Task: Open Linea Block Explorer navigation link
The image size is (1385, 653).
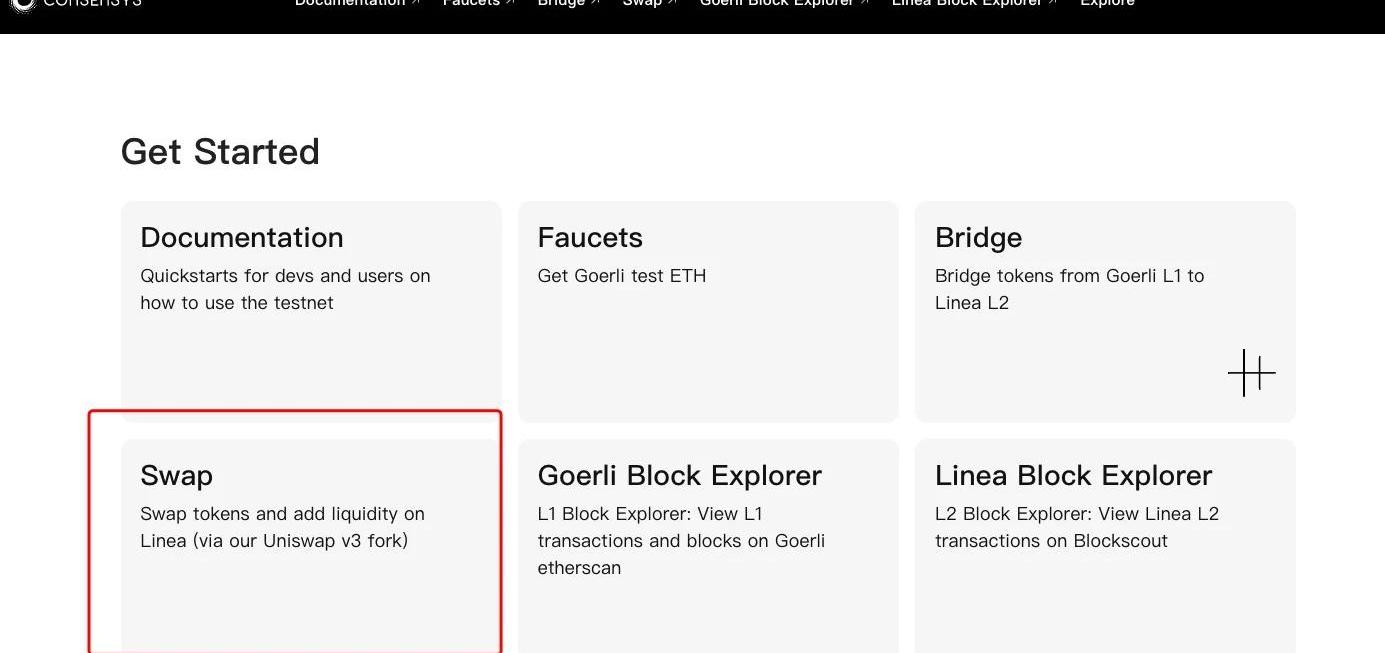Action: click(x=967, y=4)
